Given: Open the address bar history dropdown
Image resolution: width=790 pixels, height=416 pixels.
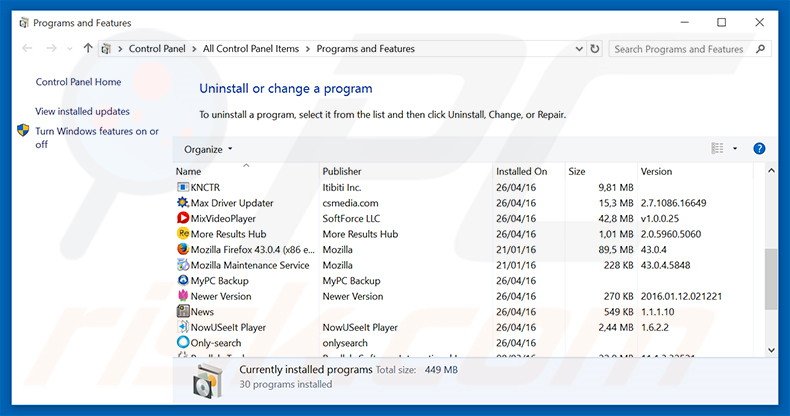Looking at the screenshot, I should pos(579,49).
